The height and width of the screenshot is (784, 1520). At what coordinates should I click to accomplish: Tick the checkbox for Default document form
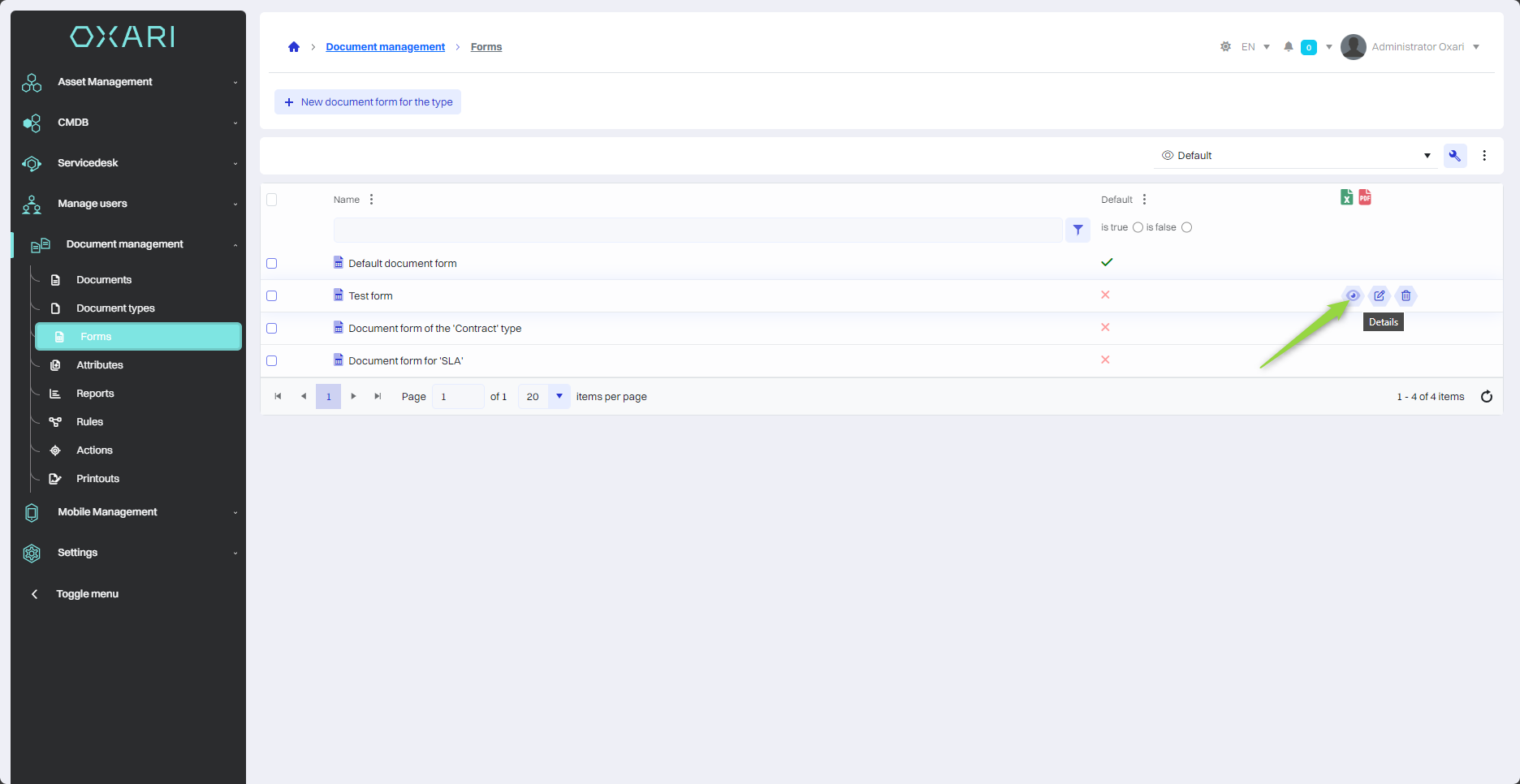(x=272, y=264)
